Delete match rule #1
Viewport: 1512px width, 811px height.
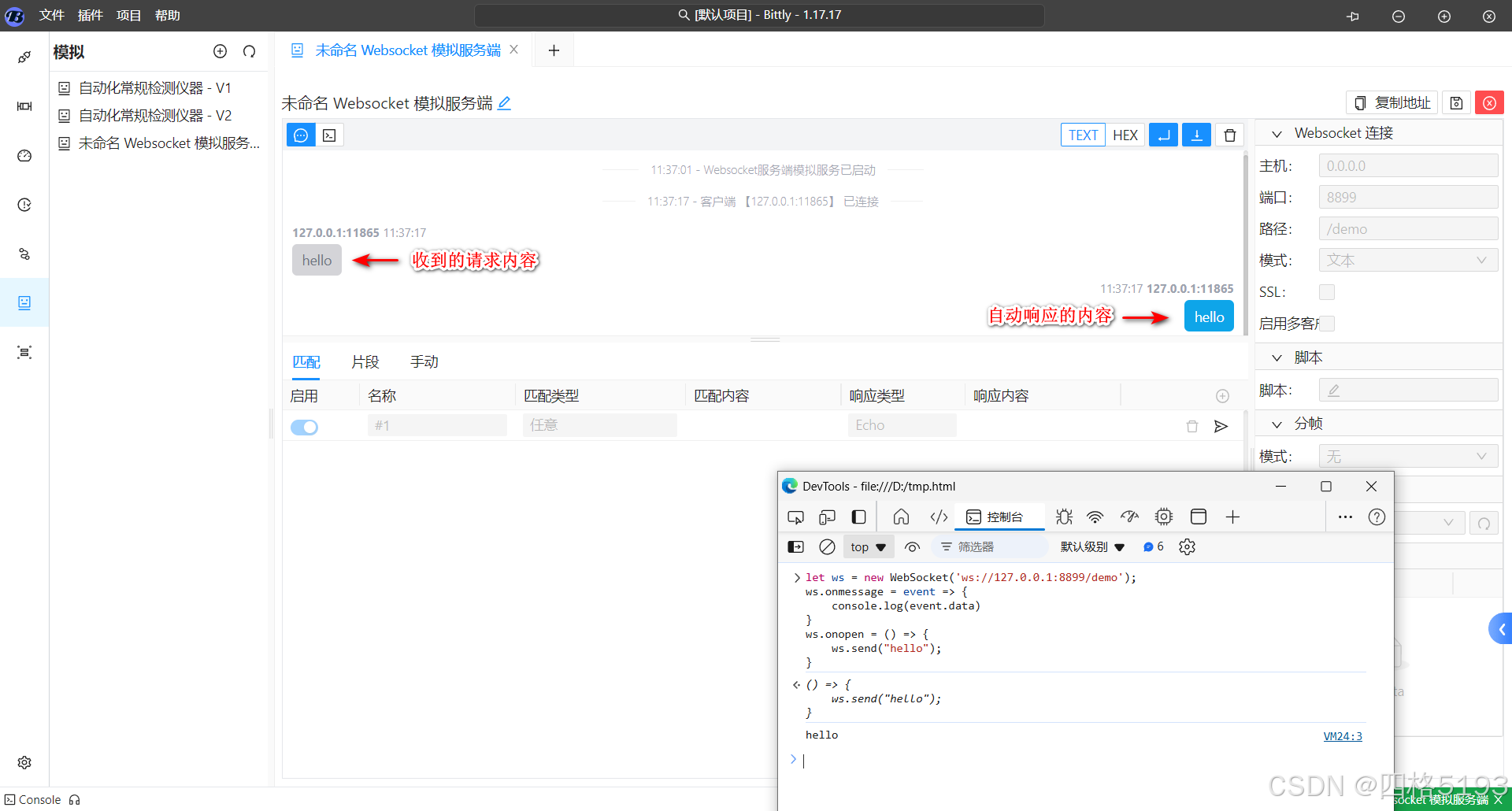click(1192, 426)
